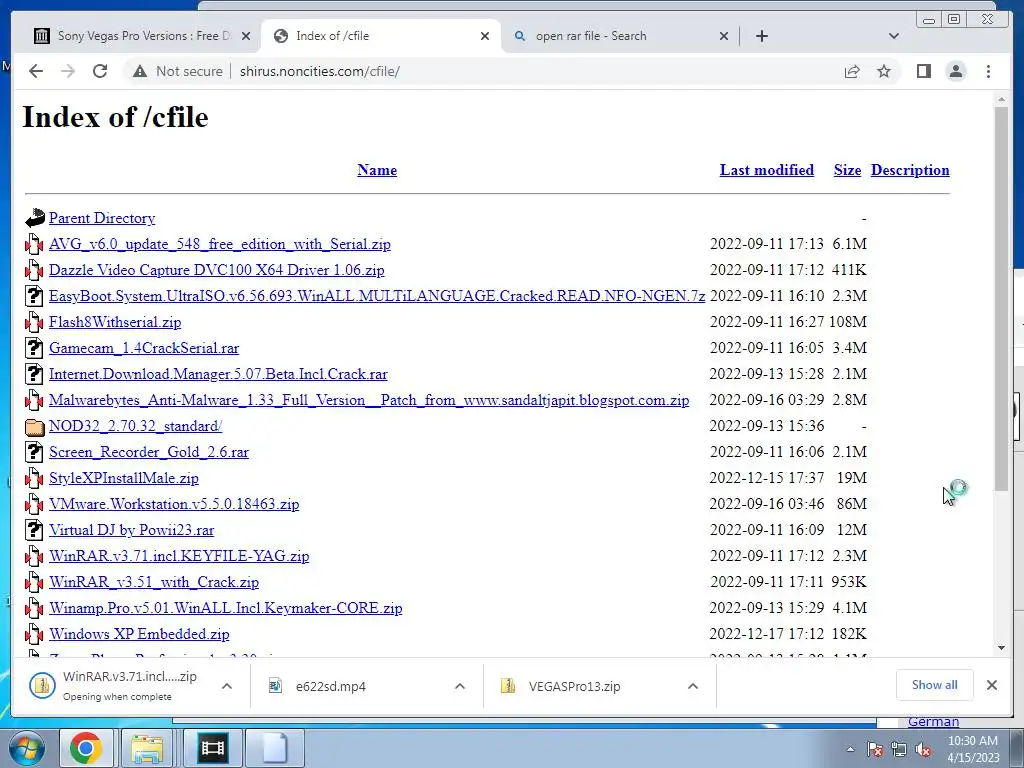Click the Parent Directory back-arrow icon
The width and height of the screenshot is (1024, 768).
click(x=35, y=217)
